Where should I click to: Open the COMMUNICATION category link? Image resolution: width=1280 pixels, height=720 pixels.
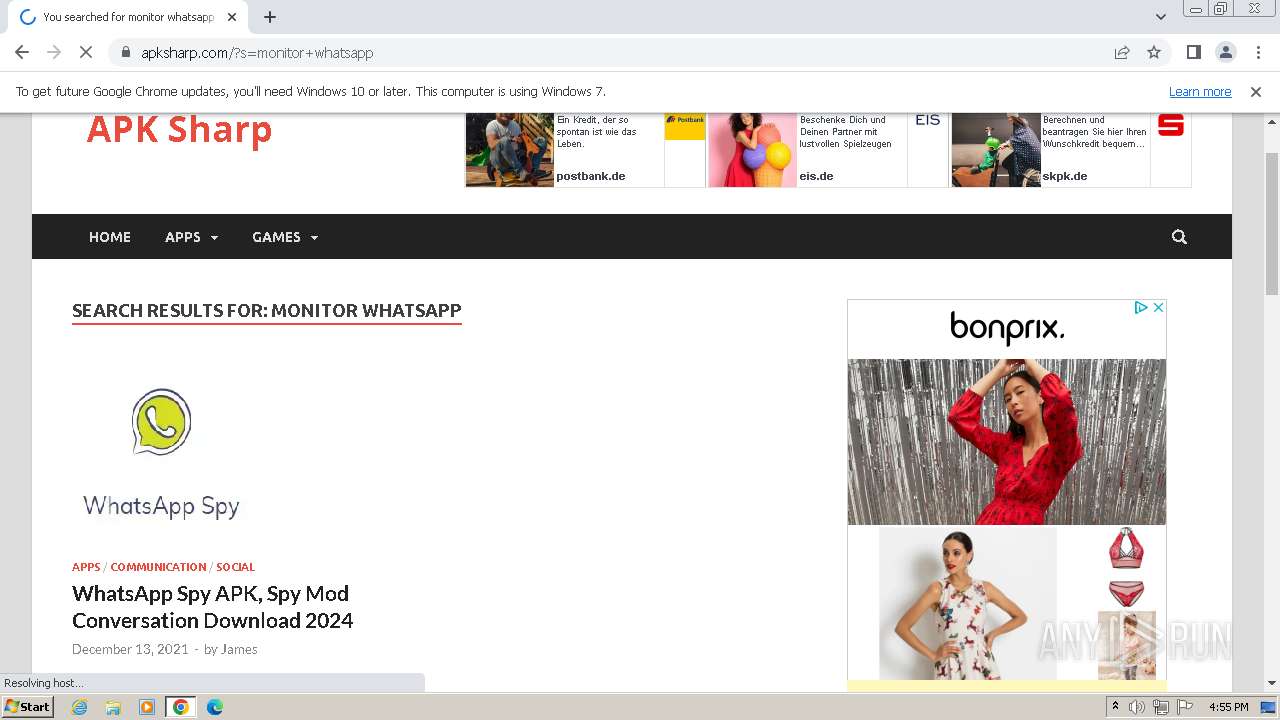pos(158,567)
